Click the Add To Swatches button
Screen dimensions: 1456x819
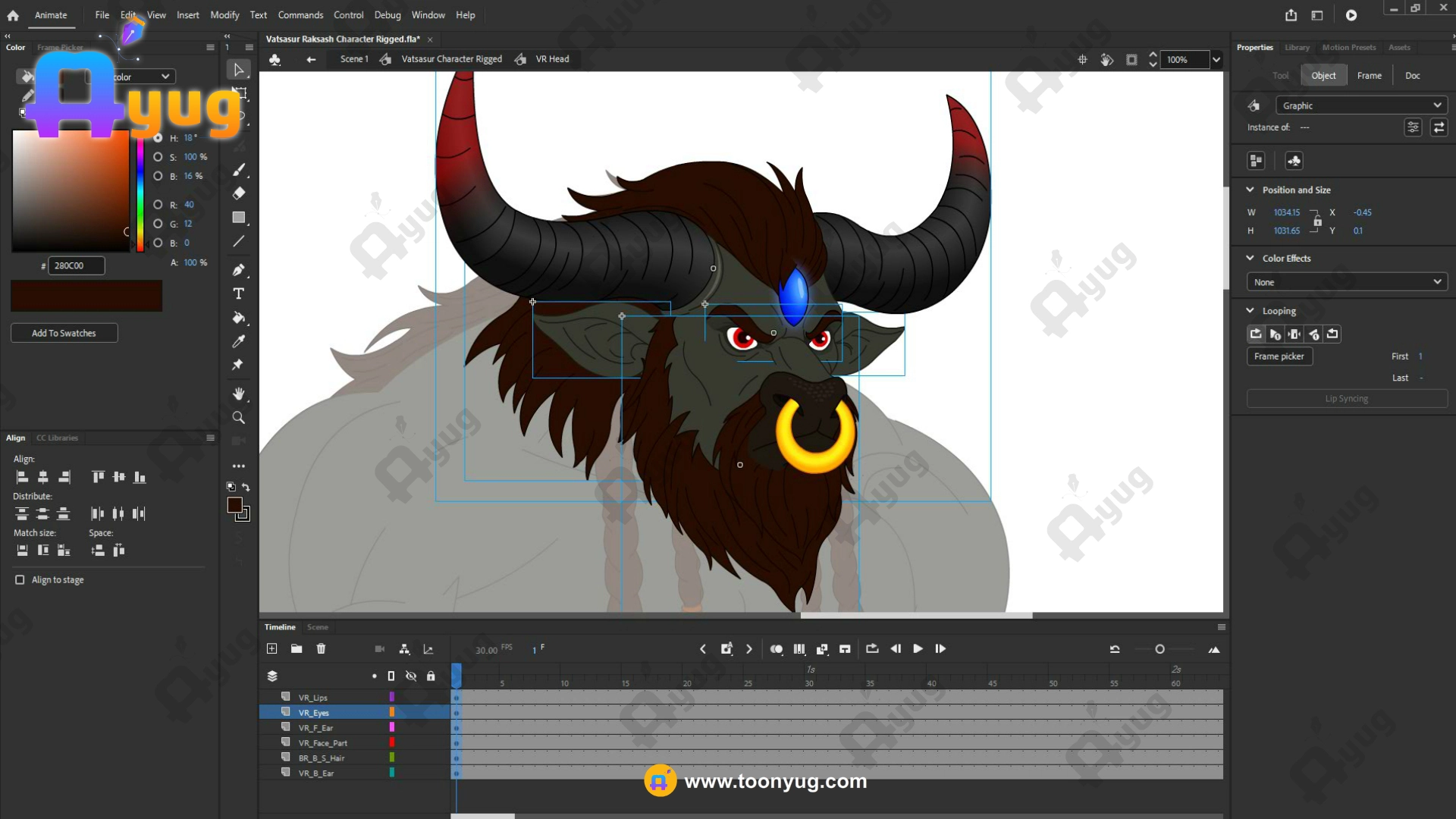[x=64, y=333]
